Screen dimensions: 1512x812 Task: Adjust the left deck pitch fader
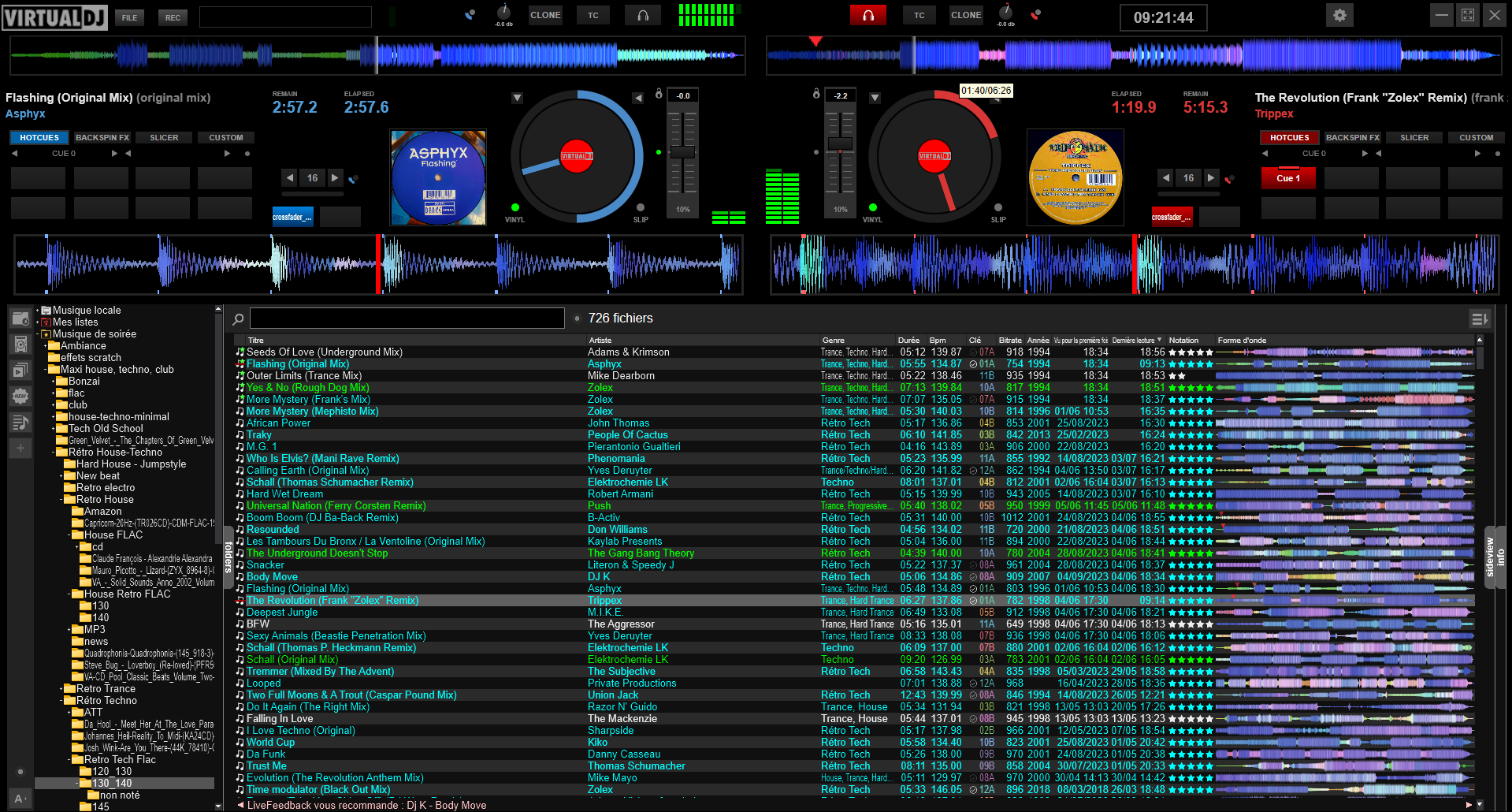(x=682, y=152)
